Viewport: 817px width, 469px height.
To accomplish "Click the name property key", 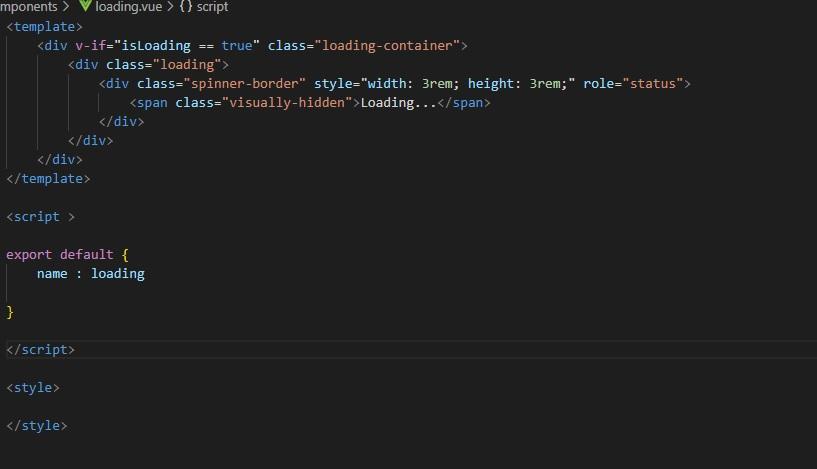I will [x=52, y=274].
